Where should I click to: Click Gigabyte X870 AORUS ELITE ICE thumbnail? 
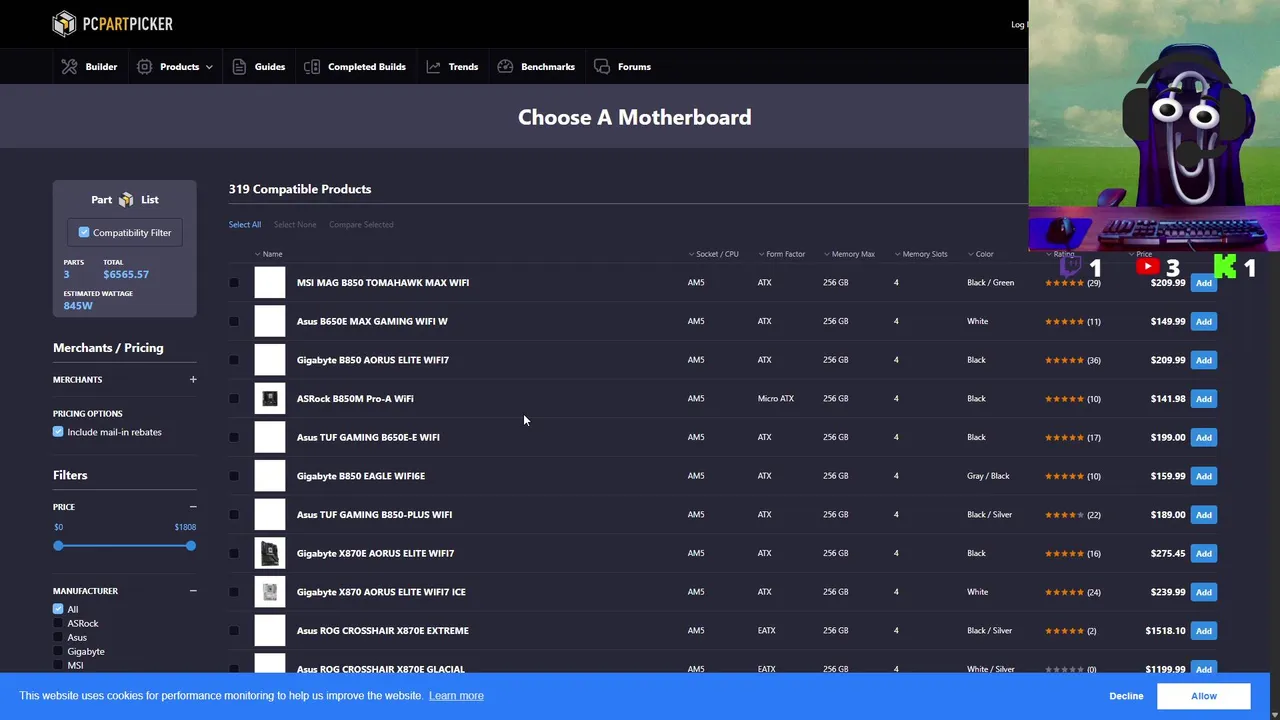point(270,592)
